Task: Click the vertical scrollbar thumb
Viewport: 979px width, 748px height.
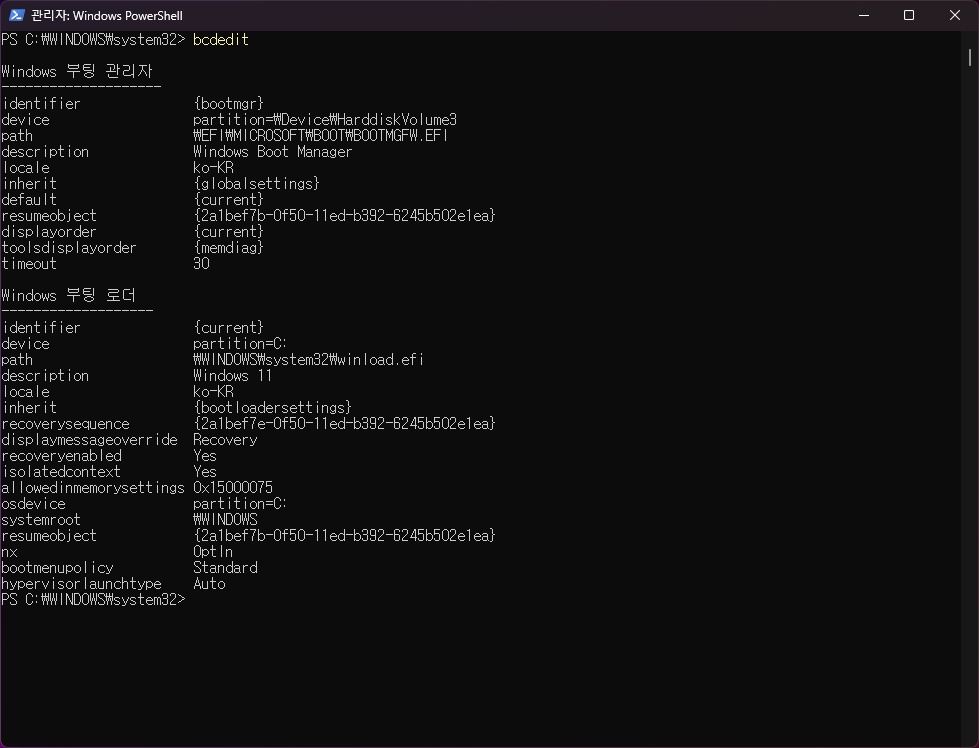Action: [x=970, y=57]
